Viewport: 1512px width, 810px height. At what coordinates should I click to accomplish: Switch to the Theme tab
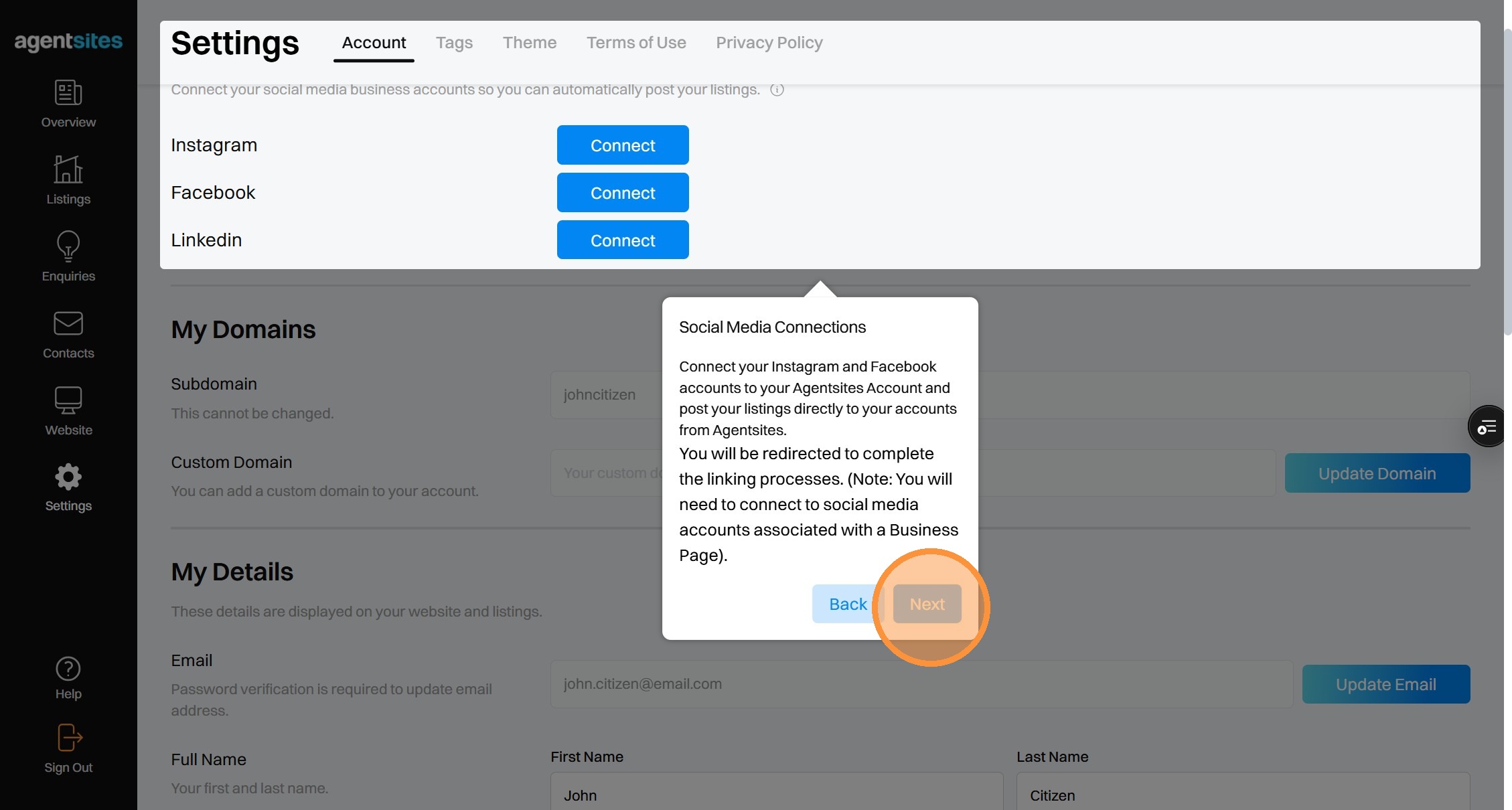[529, 43]
